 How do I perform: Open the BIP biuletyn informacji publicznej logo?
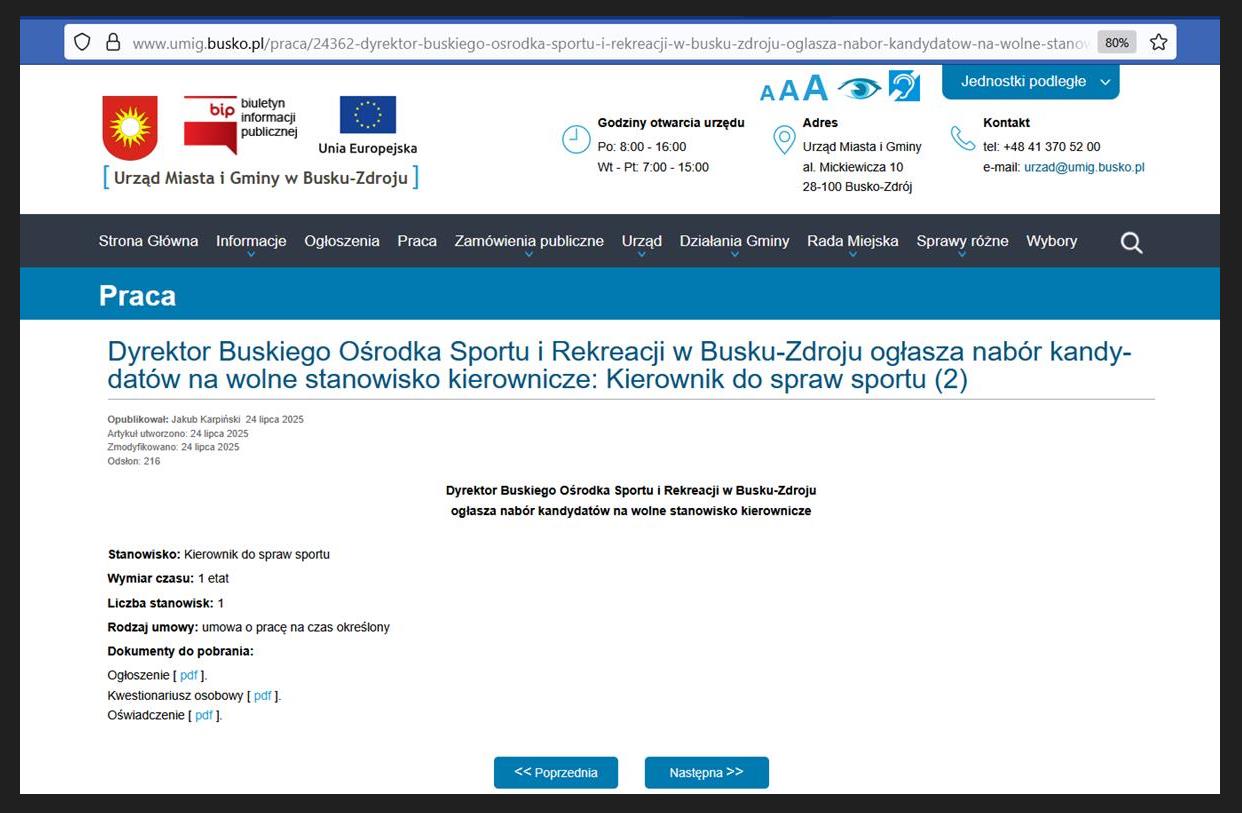point(240,123)
